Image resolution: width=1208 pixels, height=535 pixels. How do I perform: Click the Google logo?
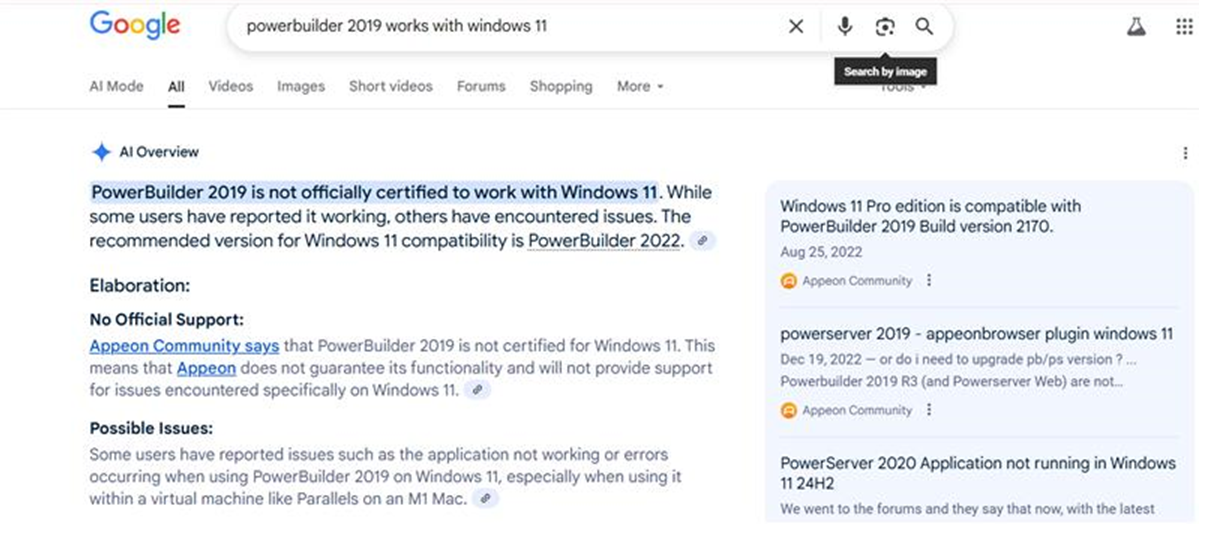(135, 25)
